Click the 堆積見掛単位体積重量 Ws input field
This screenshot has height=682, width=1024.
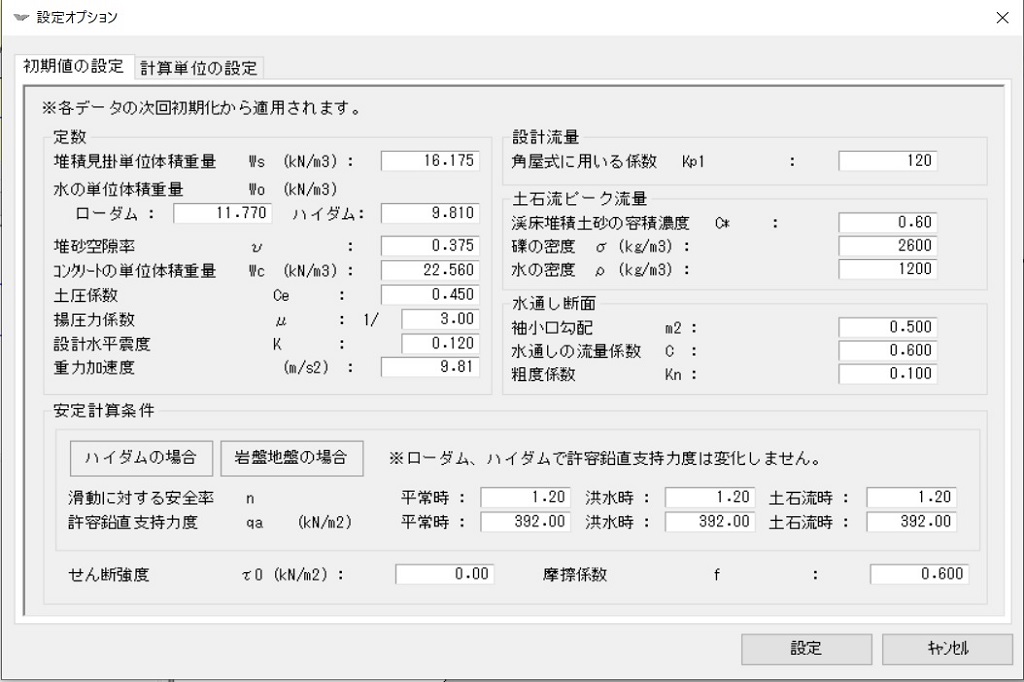click(x=430, y=161)
